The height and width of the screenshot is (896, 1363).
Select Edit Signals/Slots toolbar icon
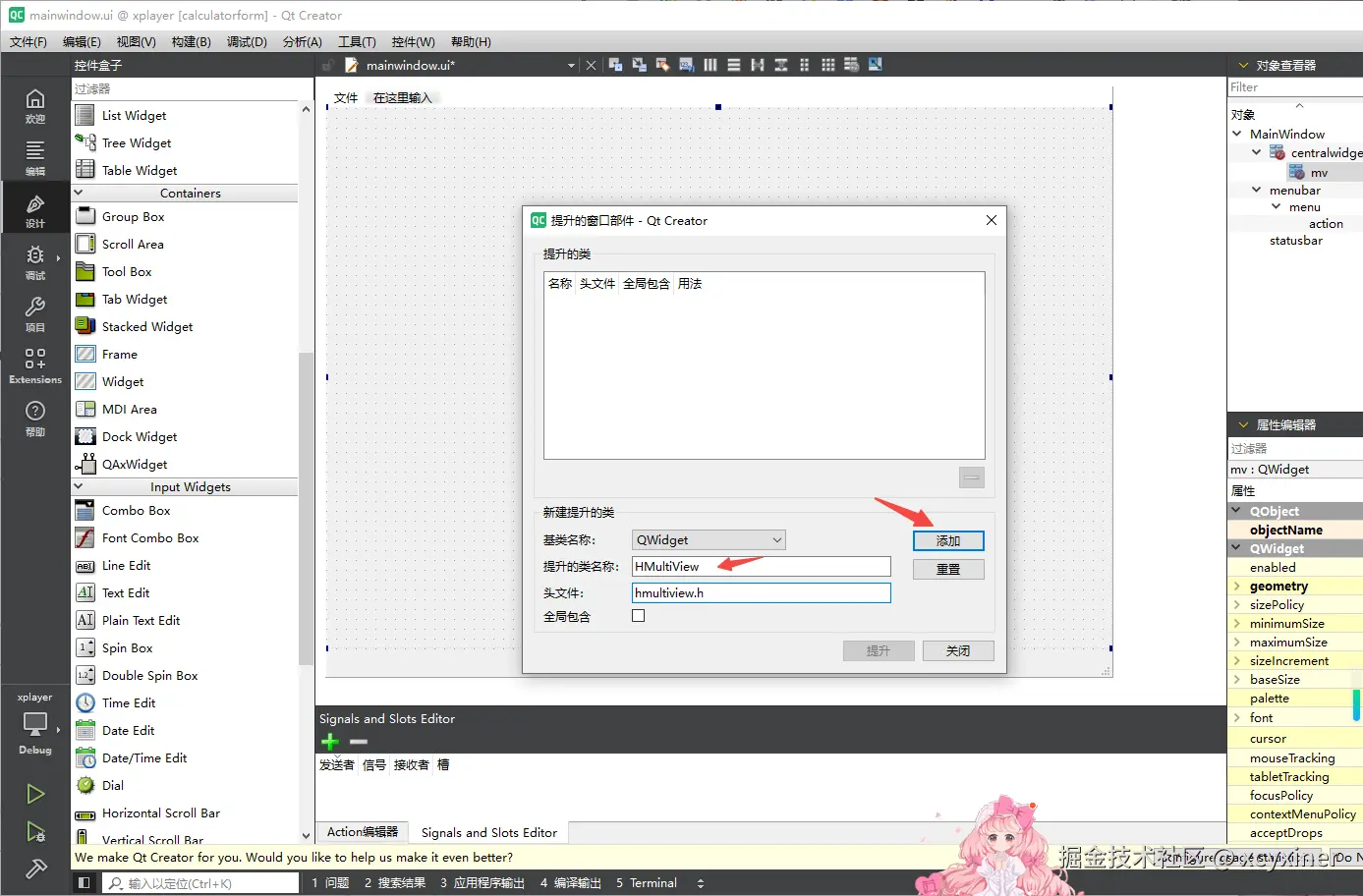pos(639,65)
